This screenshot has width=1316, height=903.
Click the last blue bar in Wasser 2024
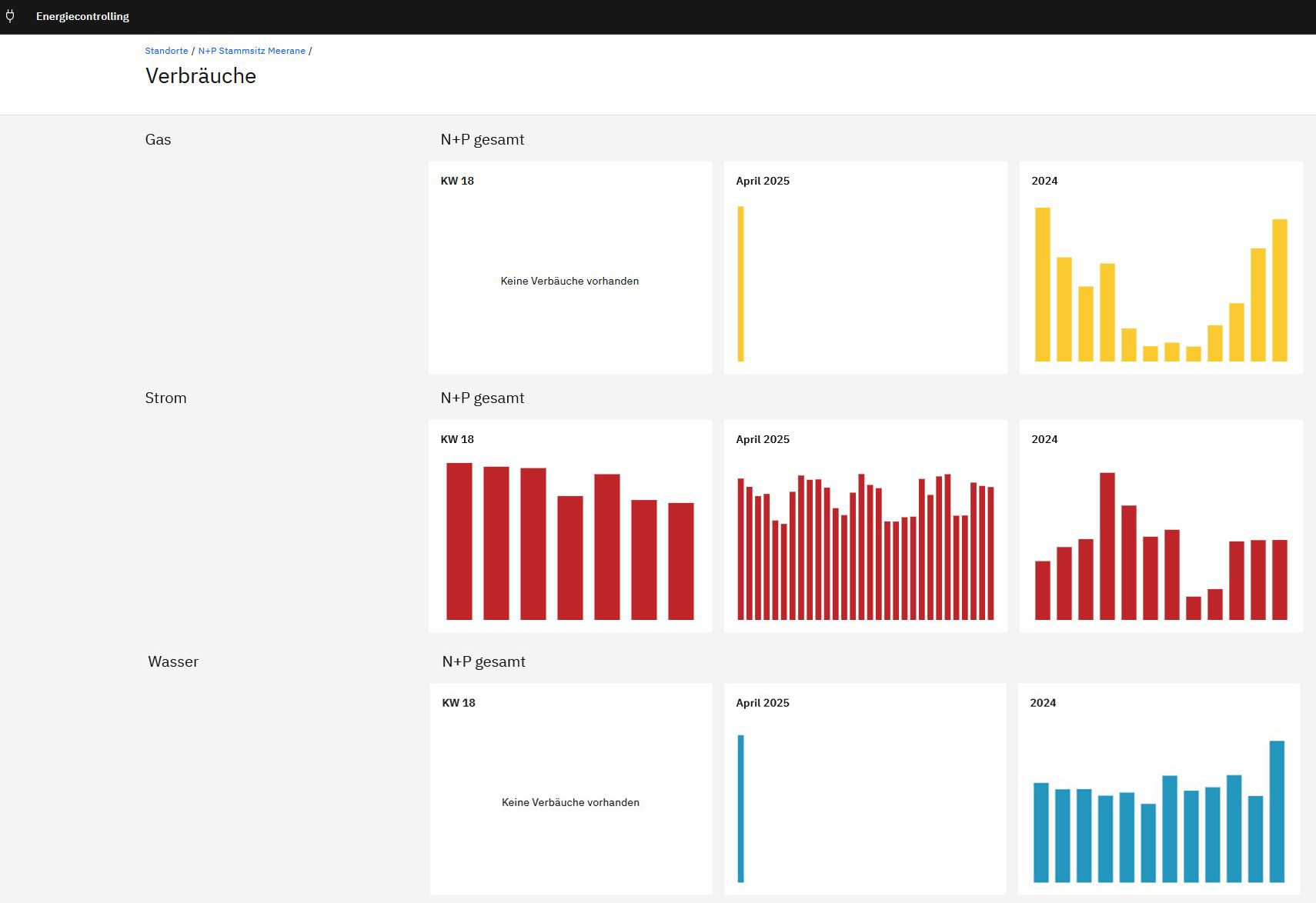point(1277,811)
